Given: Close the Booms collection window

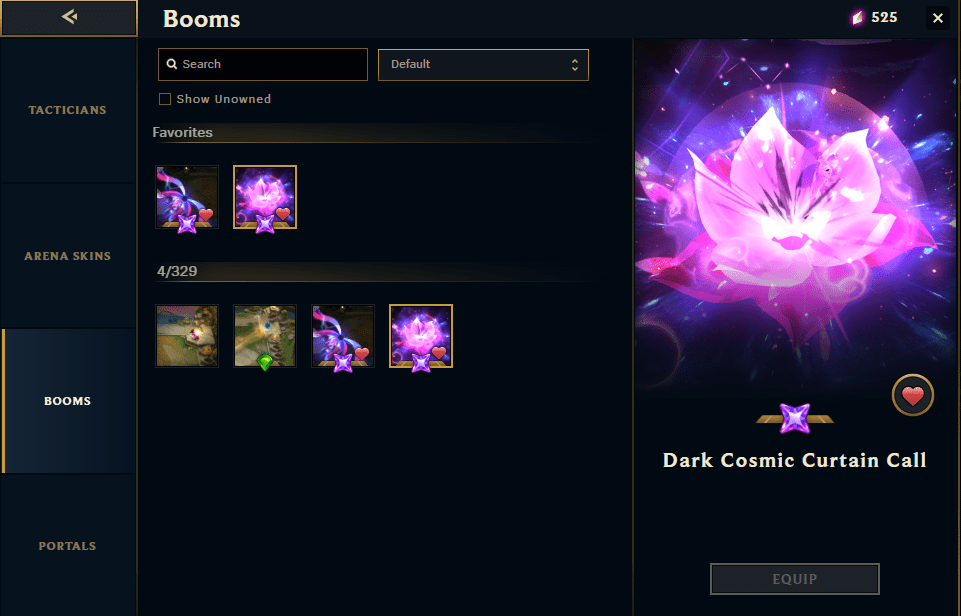Looking at the screenshot, I should coord(938,18).
